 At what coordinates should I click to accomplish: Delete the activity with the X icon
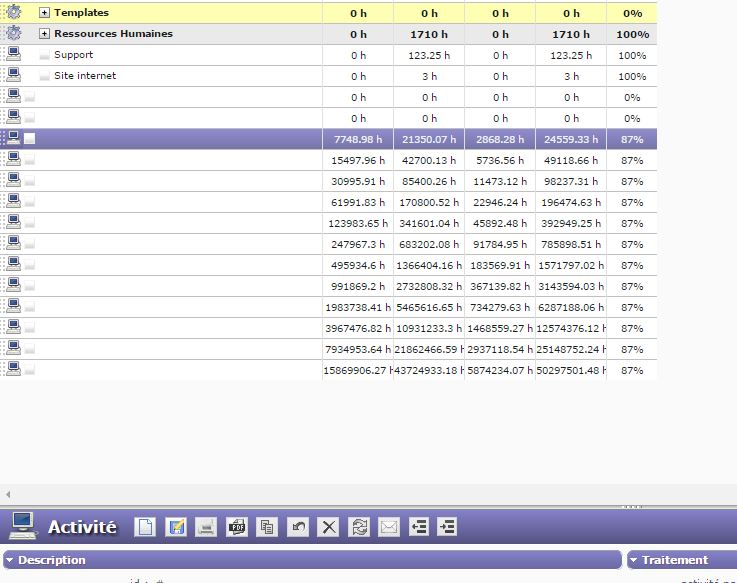coord(328,527)
